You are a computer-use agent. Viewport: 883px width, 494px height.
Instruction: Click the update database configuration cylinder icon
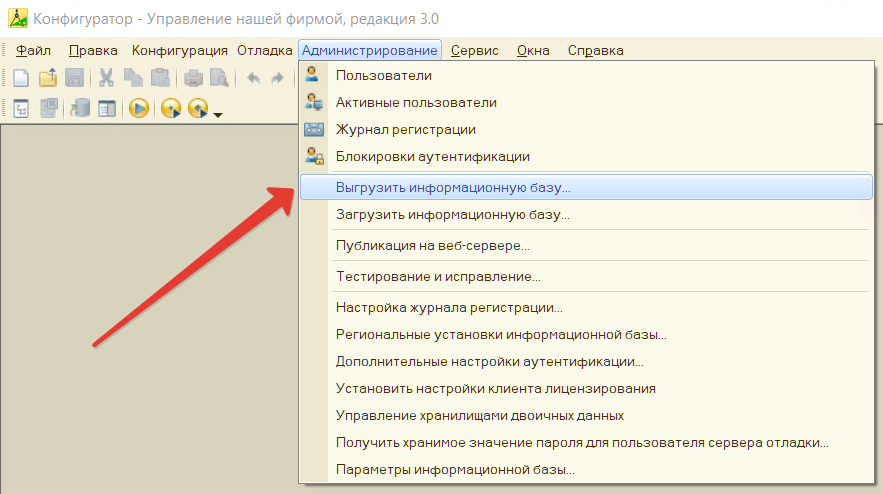pyautogui.click(x=80, y=108)
